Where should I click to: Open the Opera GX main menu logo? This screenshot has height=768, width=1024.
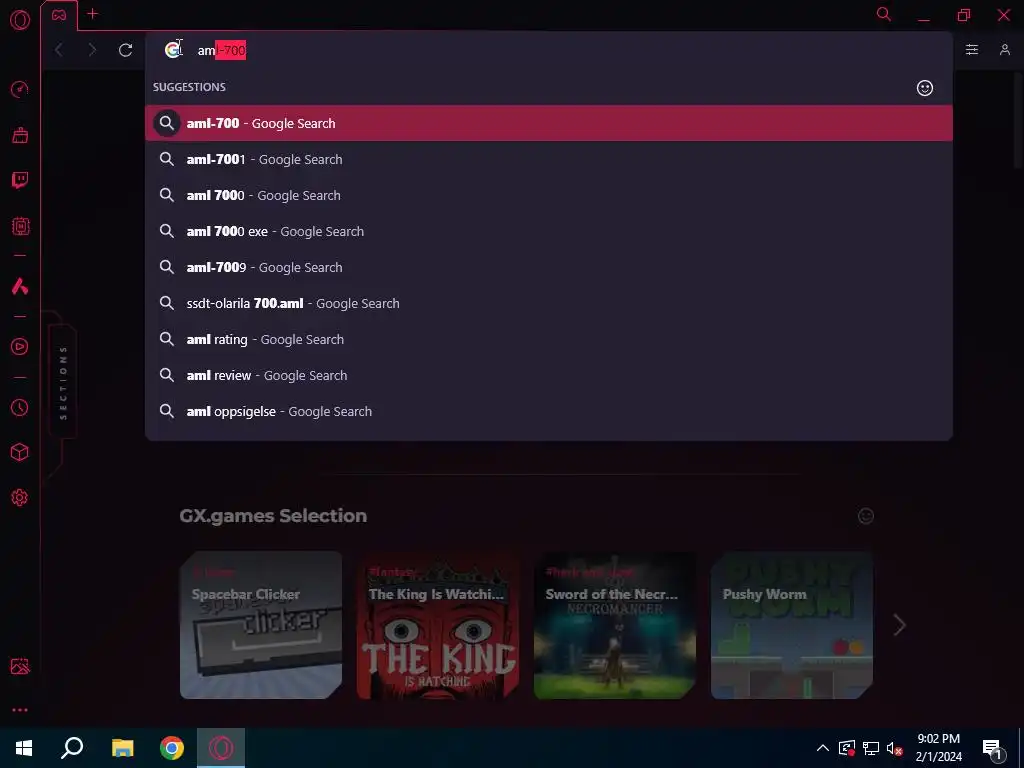click(20, 20)
